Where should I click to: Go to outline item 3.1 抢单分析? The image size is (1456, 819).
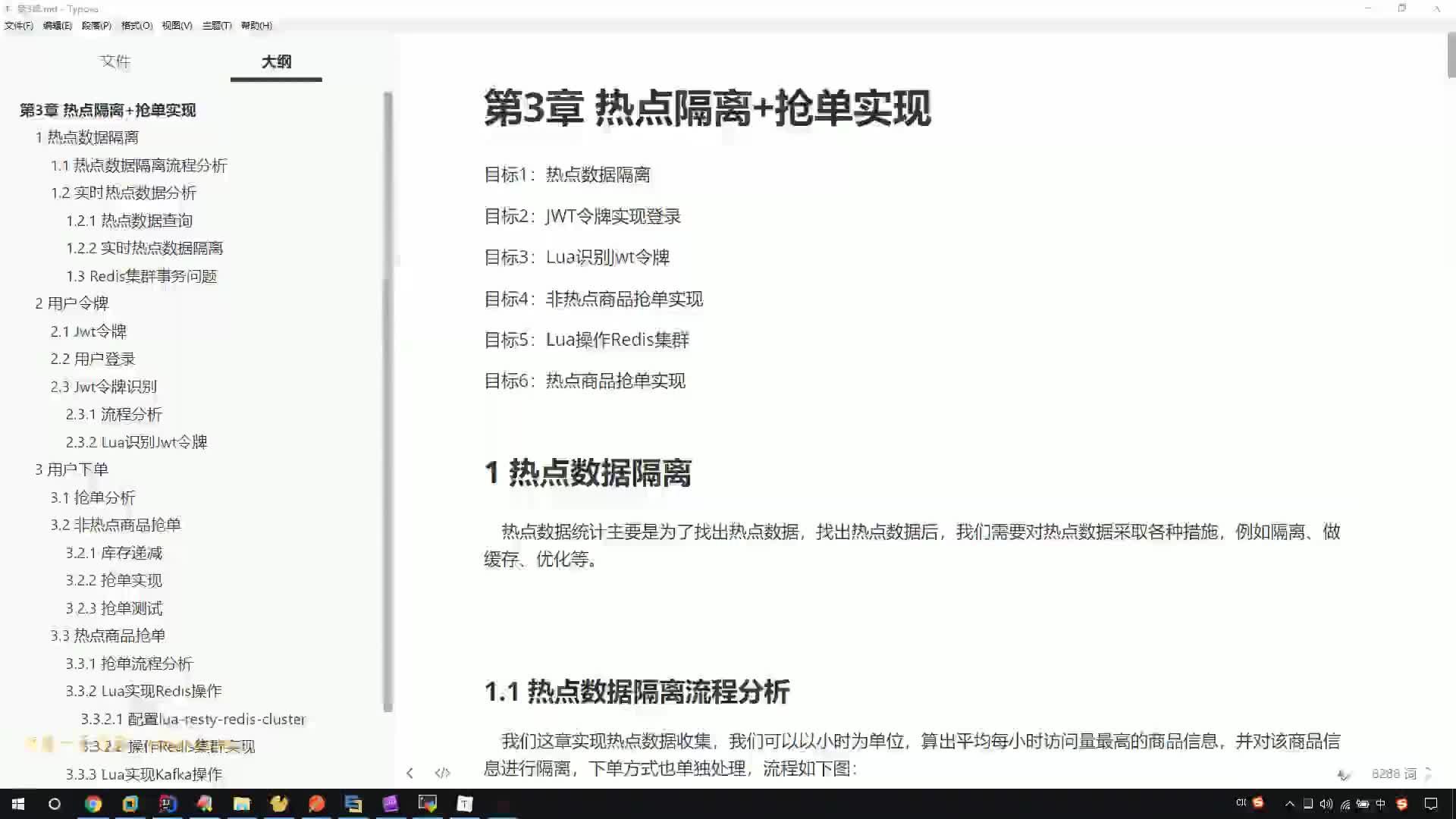click(x=93, y=497)
